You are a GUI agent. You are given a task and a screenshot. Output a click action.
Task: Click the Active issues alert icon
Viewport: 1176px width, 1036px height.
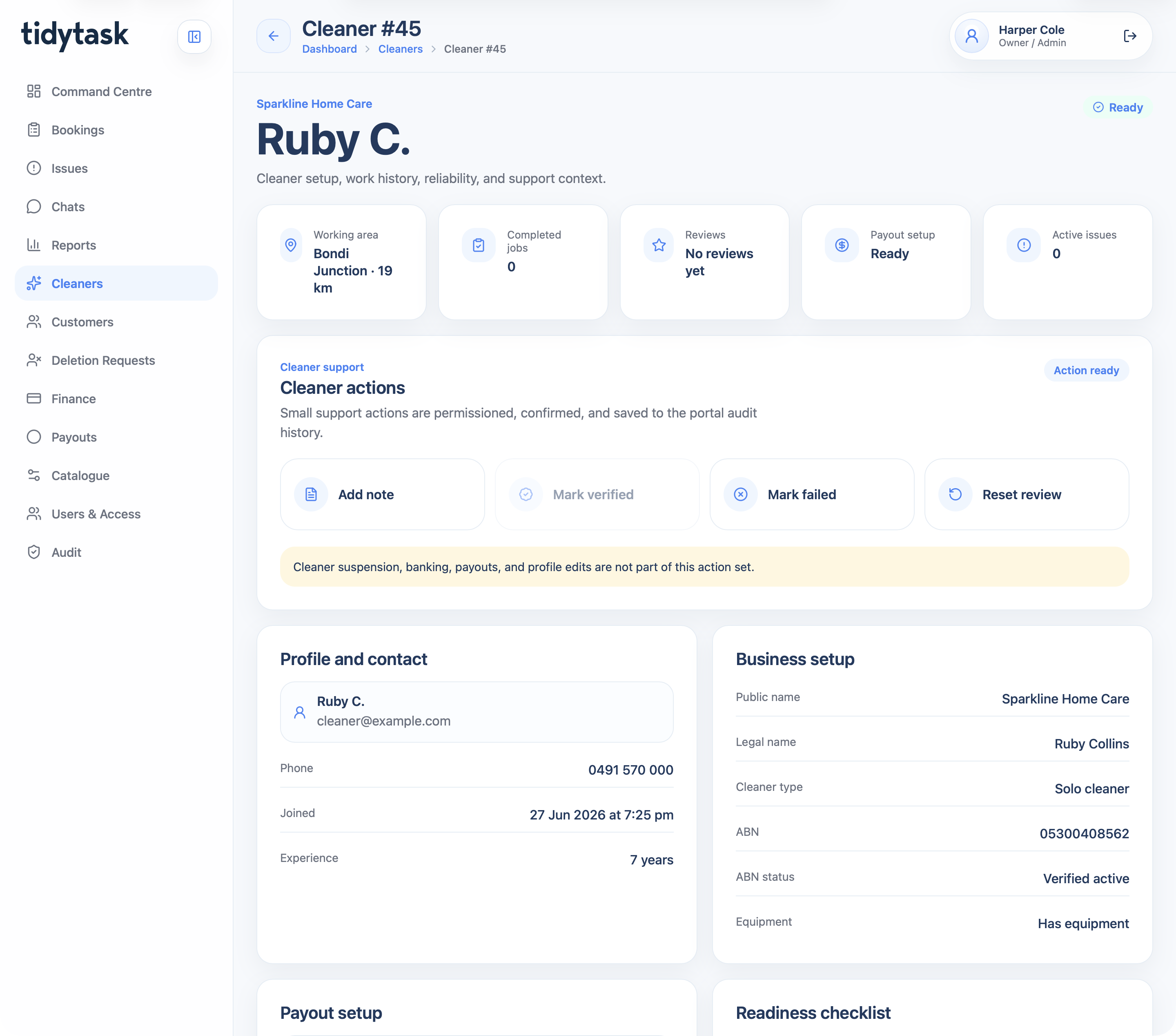[1024, 245]
